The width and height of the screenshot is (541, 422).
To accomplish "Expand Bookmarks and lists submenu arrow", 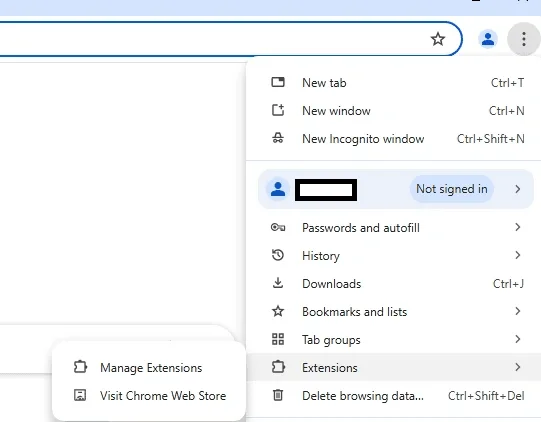I will point(518,311).
